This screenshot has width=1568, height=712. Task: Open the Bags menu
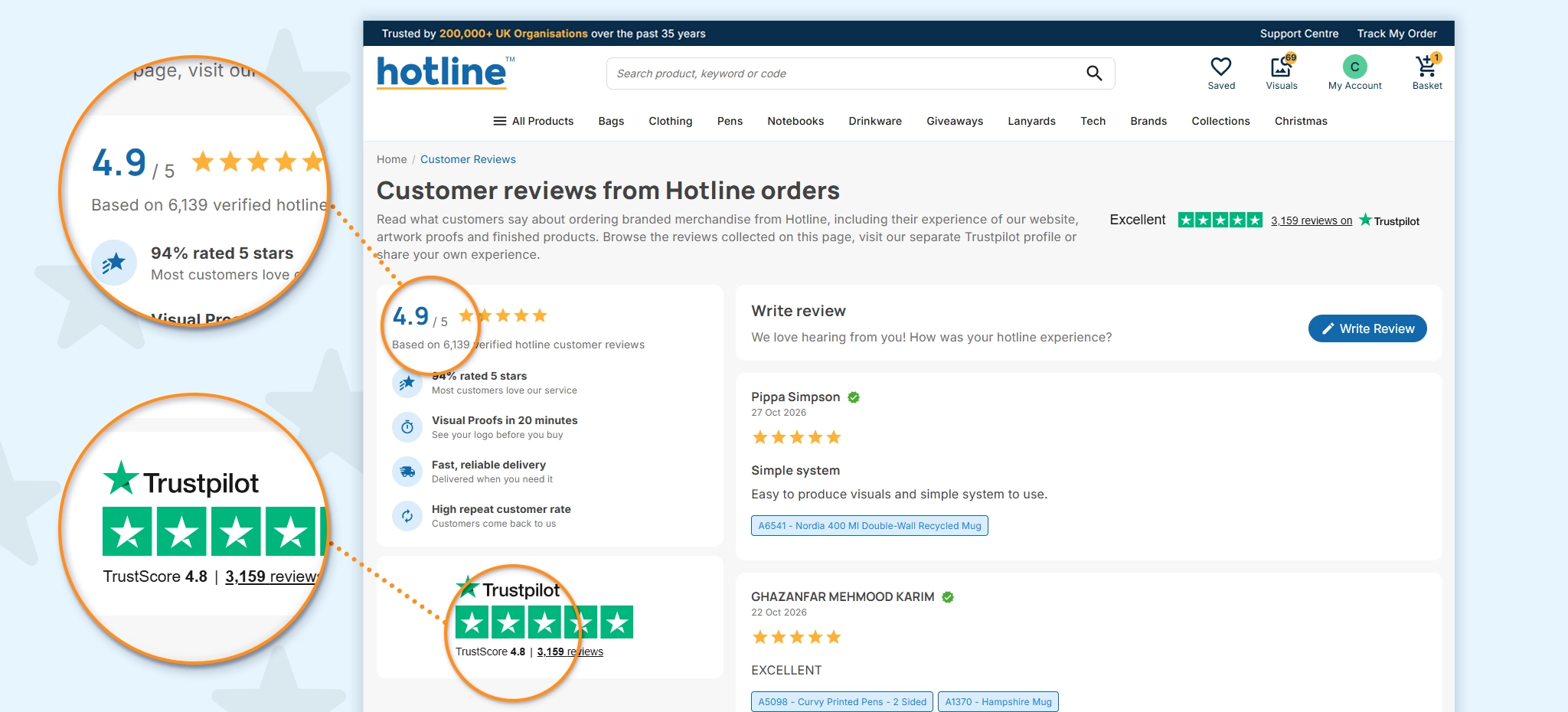[611, 121]
